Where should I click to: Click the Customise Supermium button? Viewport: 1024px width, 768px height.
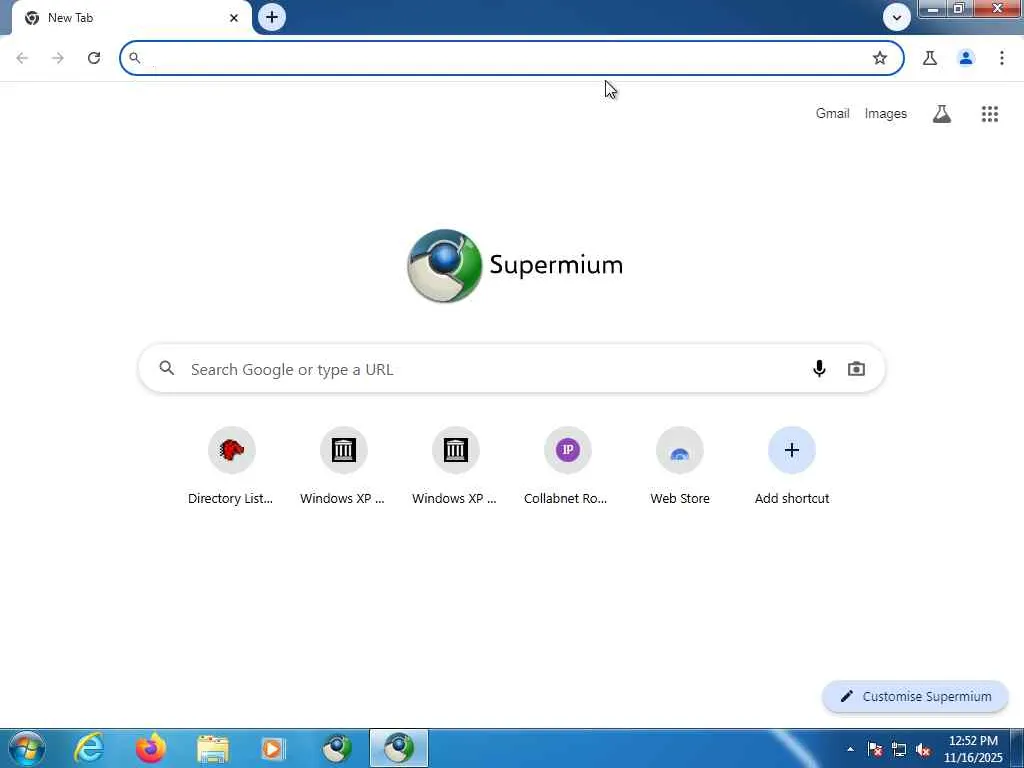tap(915, 696)
